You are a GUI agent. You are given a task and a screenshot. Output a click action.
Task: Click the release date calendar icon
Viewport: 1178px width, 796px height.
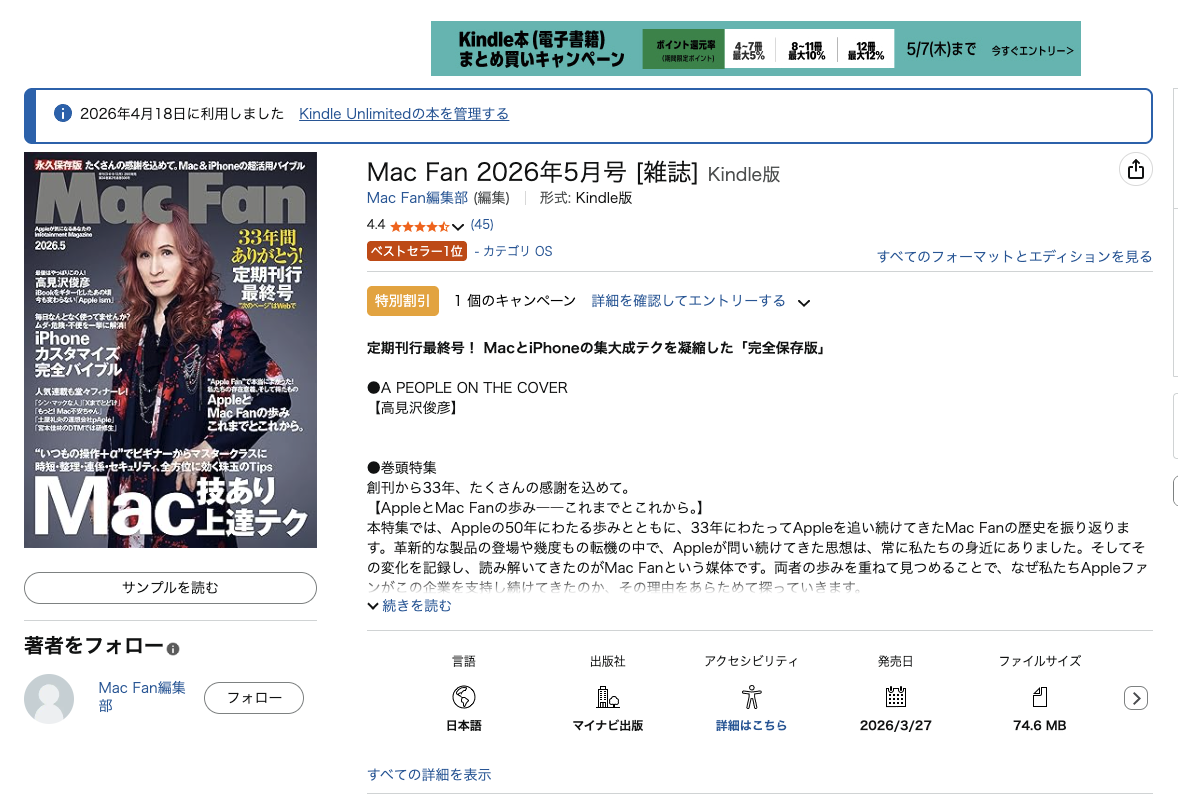tap(895, 697)
